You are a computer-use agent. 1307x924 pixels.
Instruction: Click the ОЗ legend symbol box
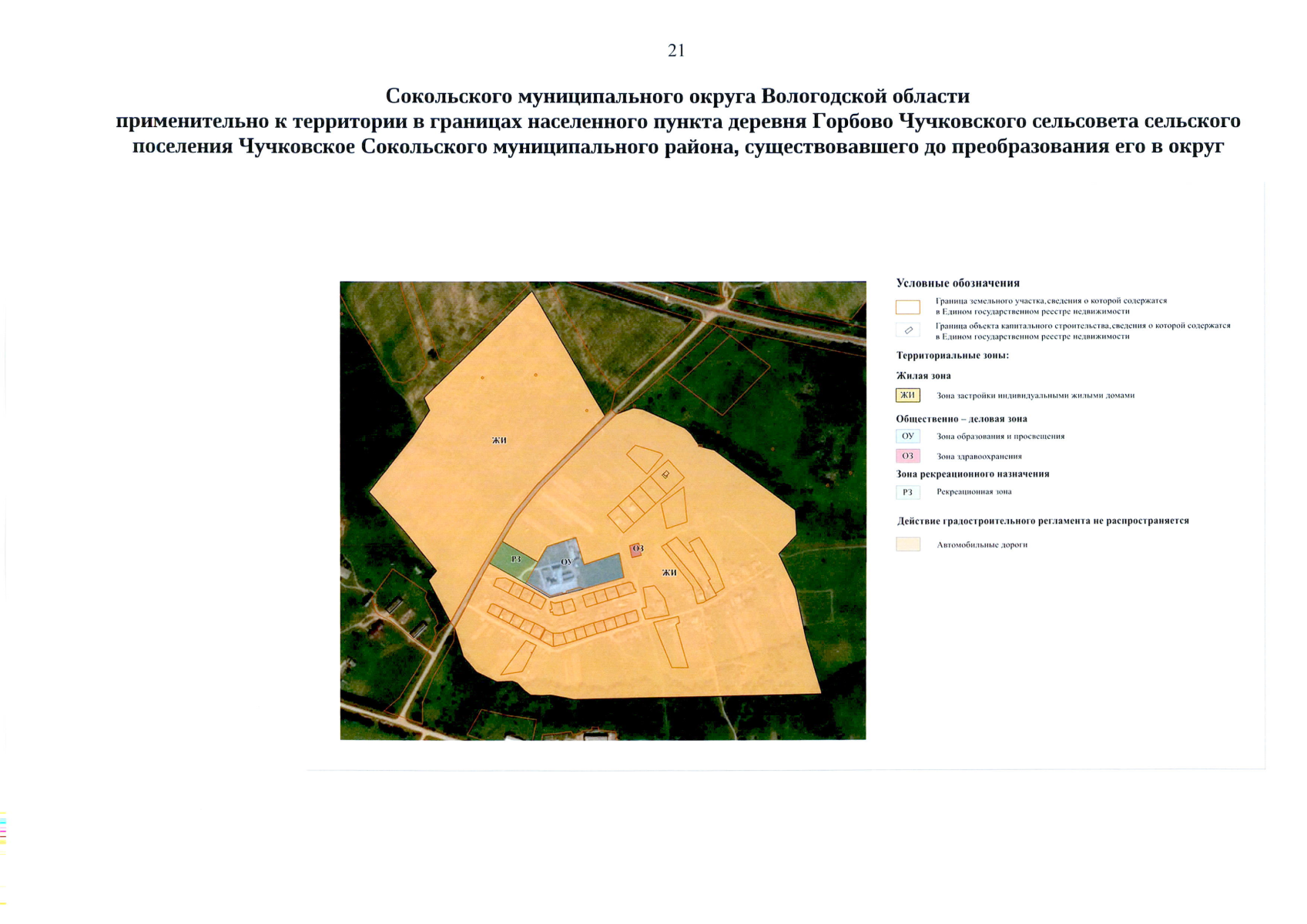coord(910,455)
